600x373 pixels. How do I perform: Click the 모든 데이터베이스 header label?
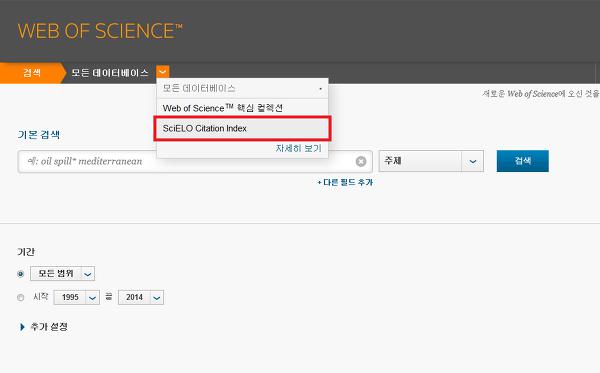[110, 73]
